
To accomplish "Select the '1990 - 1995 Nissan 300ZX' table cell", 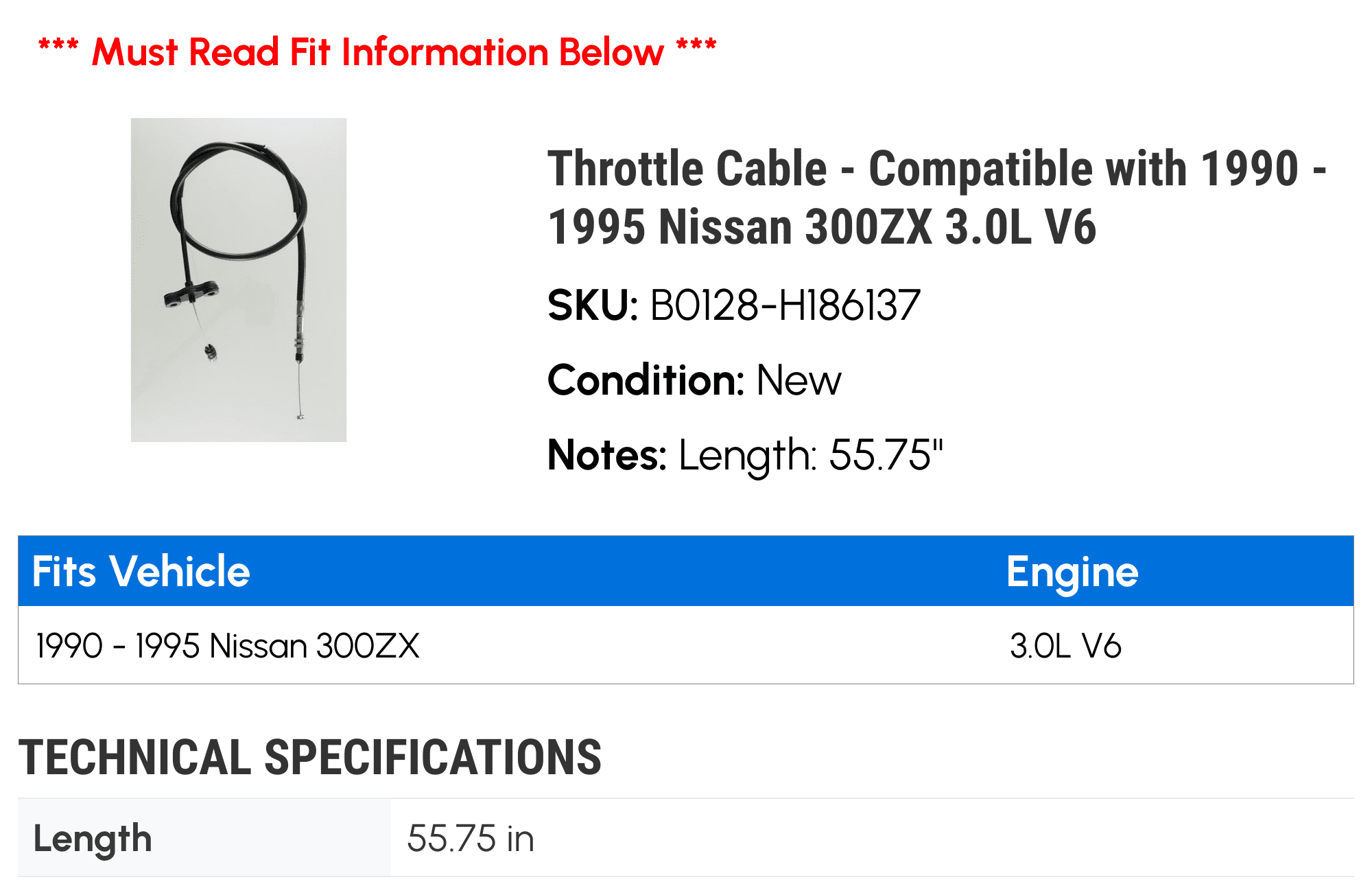I will click(228, 646).
